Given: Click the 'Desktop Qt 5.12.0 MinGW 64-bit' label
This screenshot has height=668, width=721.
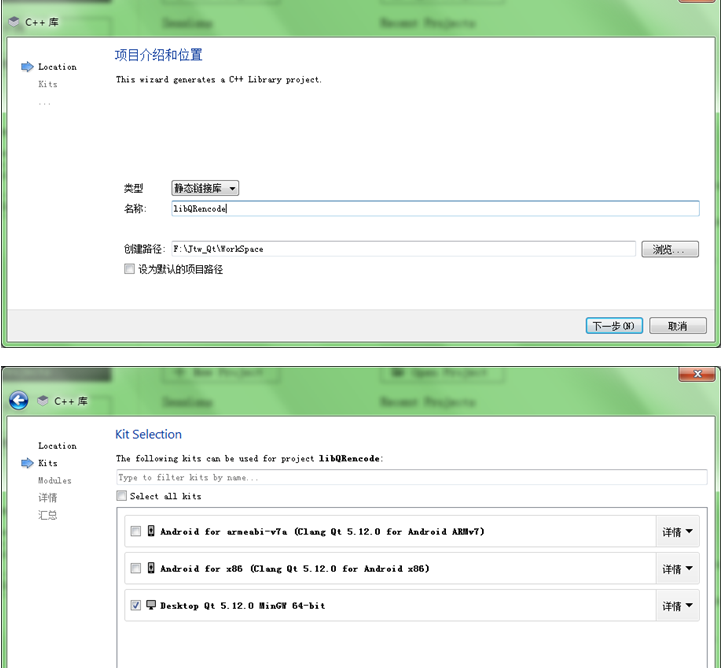Looking at the screenshot, I should (242, 605).
